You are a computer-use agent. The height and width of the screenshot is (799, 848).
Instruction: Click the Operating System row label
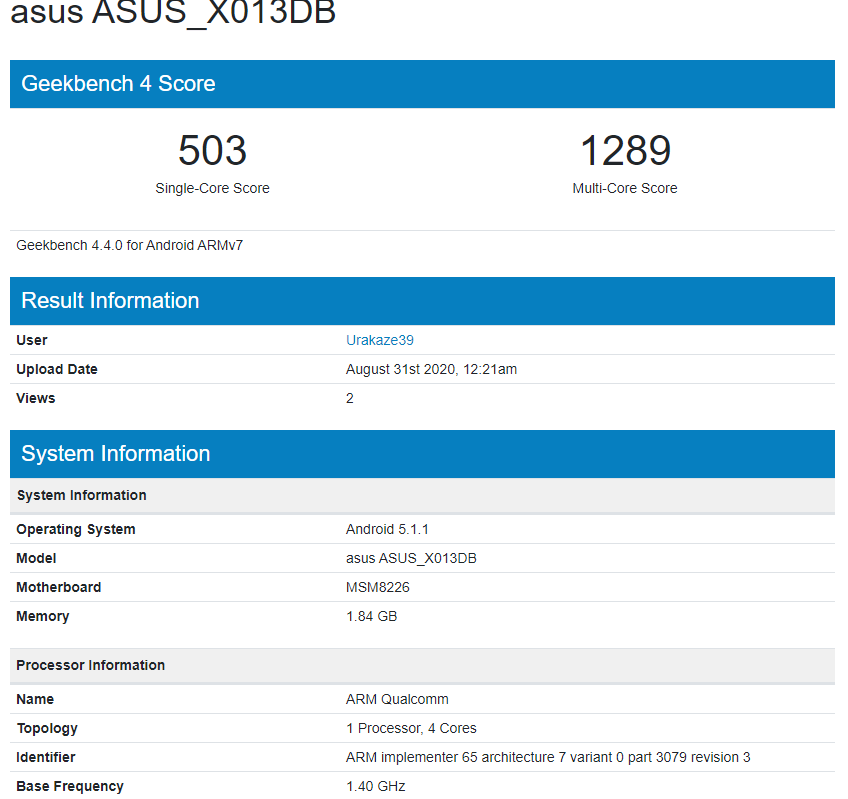[x=76, y=530]
